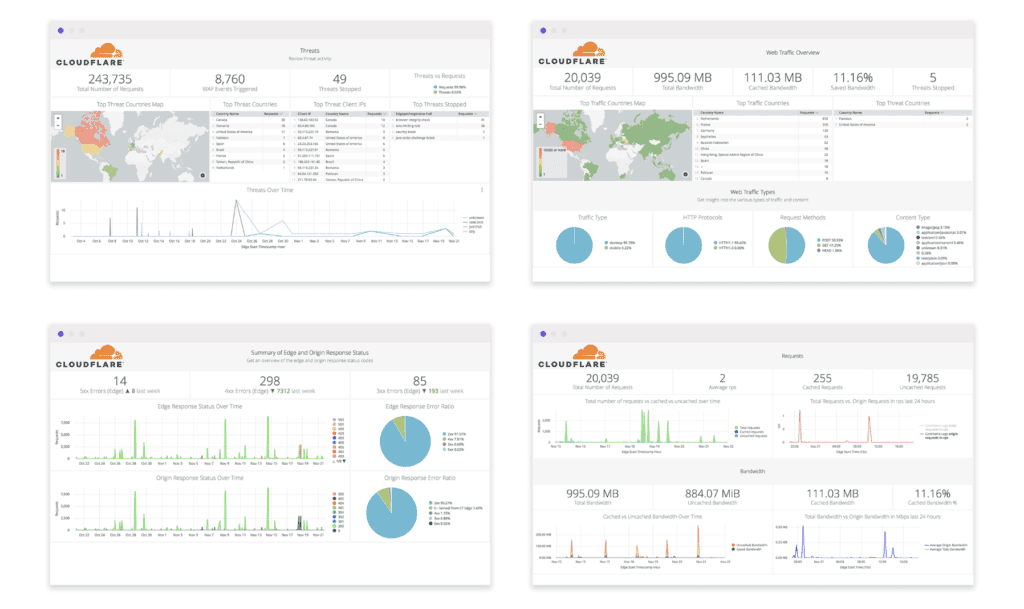Click the color scale legend on the threat map
The height and width of the screenshot is (609, 1024).
60,162
